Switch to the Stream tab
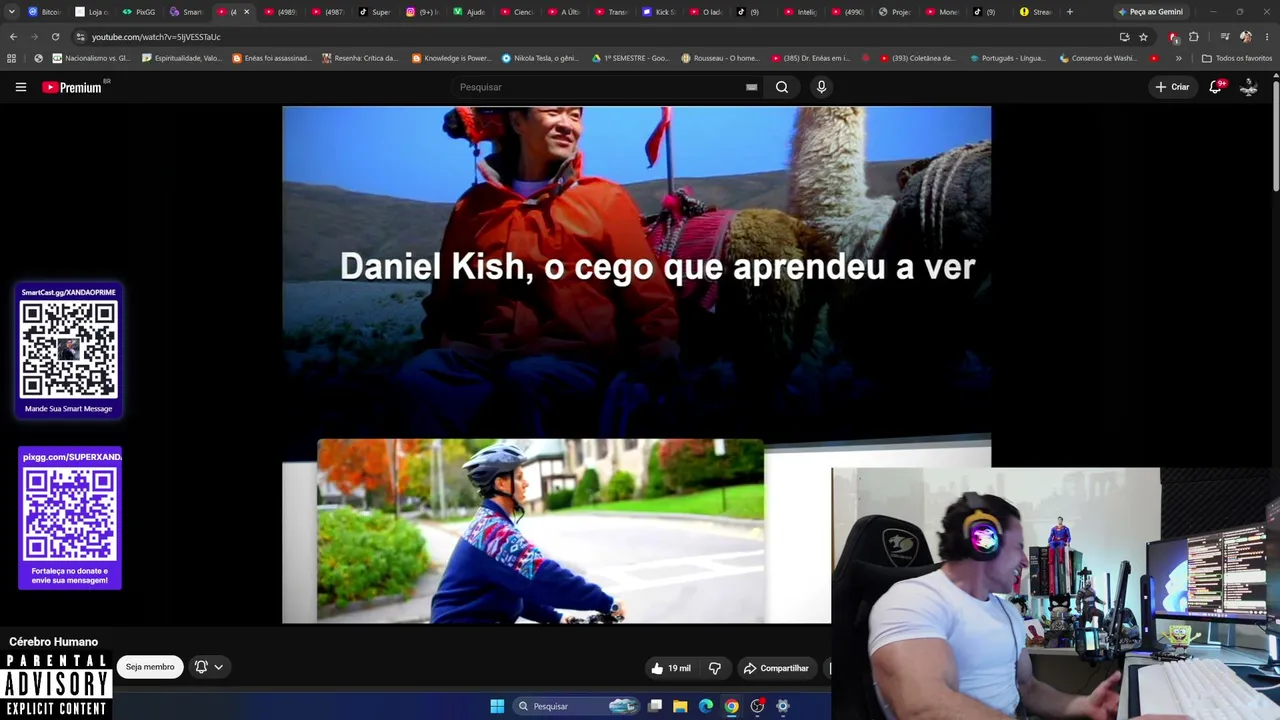This screenshot has width=1280, height=720. (1035, 12)
